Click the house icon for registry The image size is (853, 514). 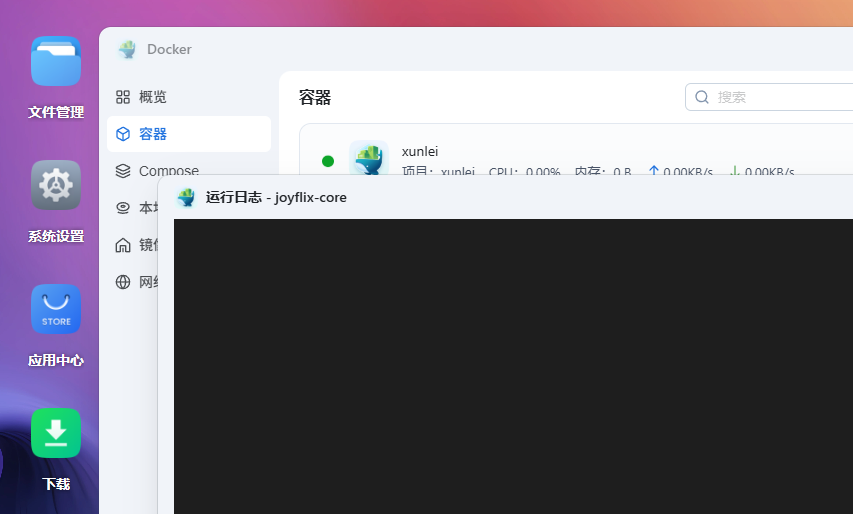(123, 245)
